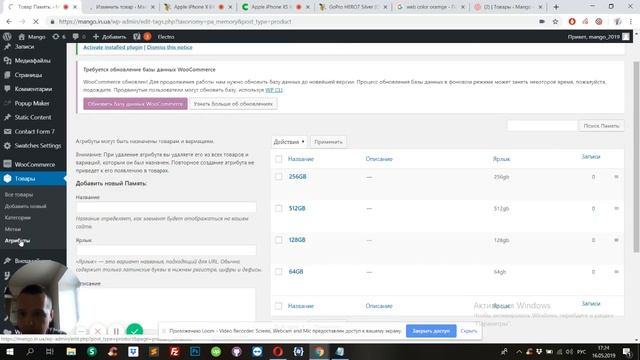Click the red Opera-style extension icon

point(572,22)
